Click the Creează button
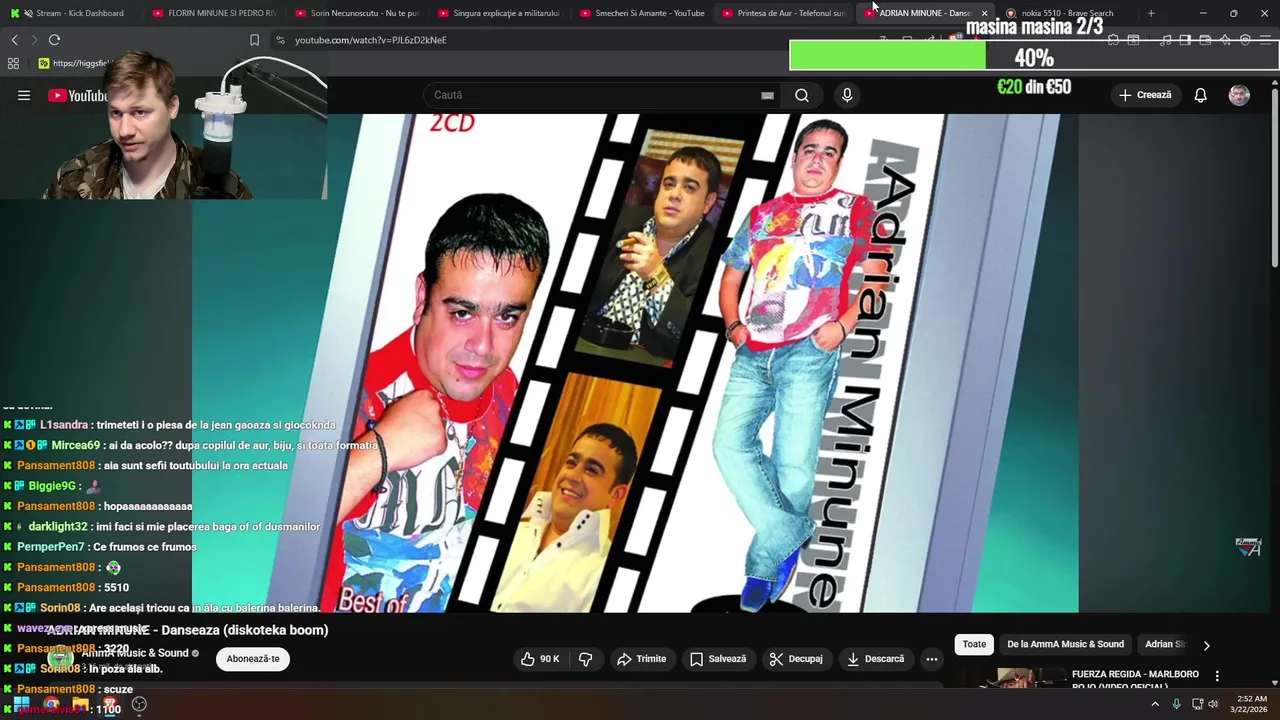The width and height of the screenshot is (1280, 720). 1145,95
